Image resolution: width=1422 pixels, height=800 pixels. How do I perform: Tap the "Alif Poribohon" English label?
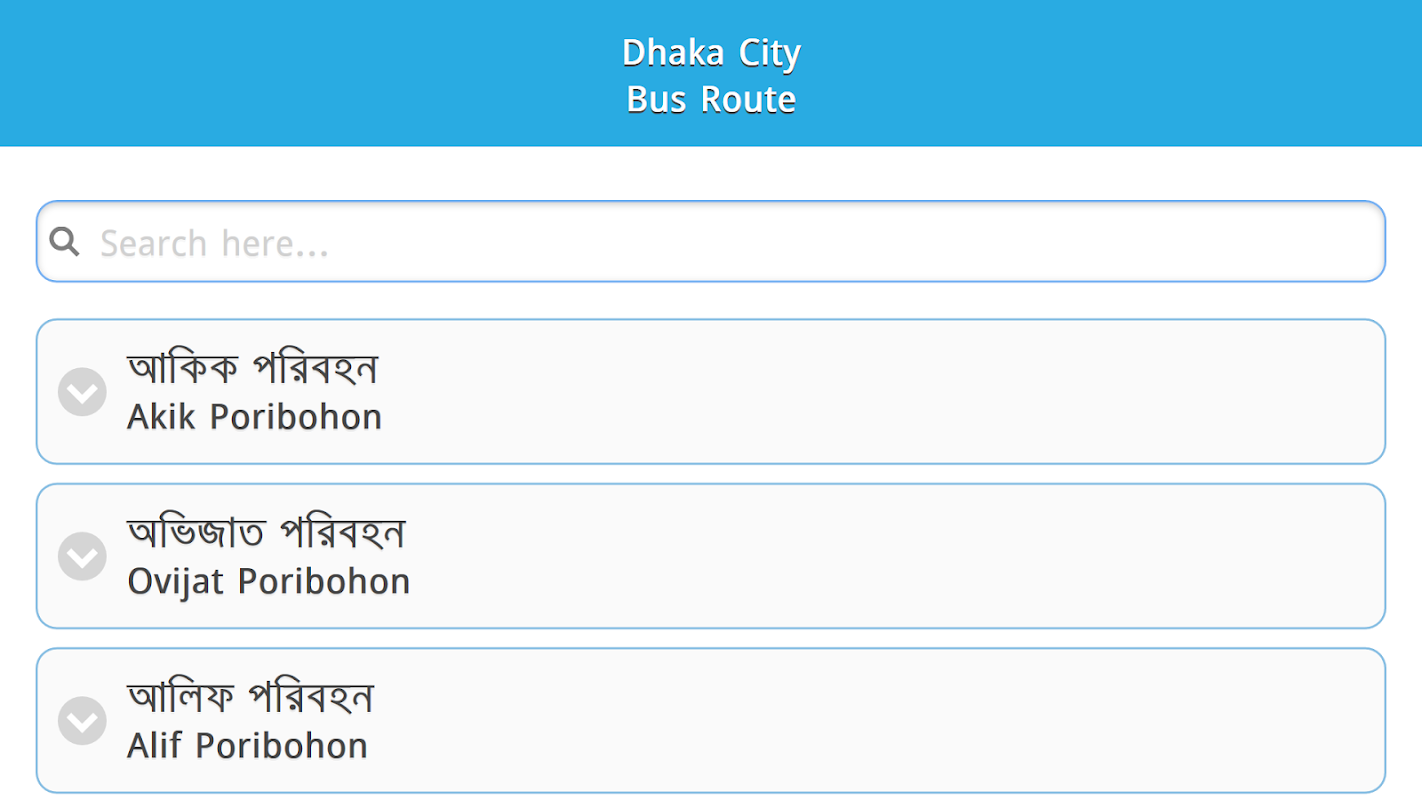coord(247,745)
